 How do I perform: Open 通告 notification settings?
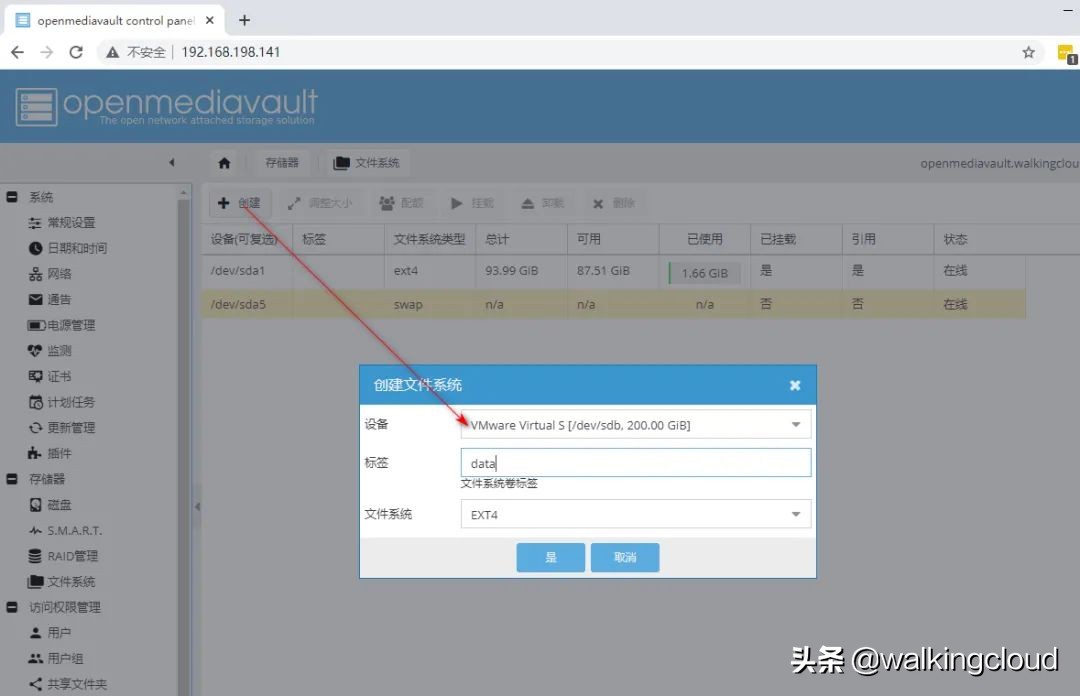point(50,299)
